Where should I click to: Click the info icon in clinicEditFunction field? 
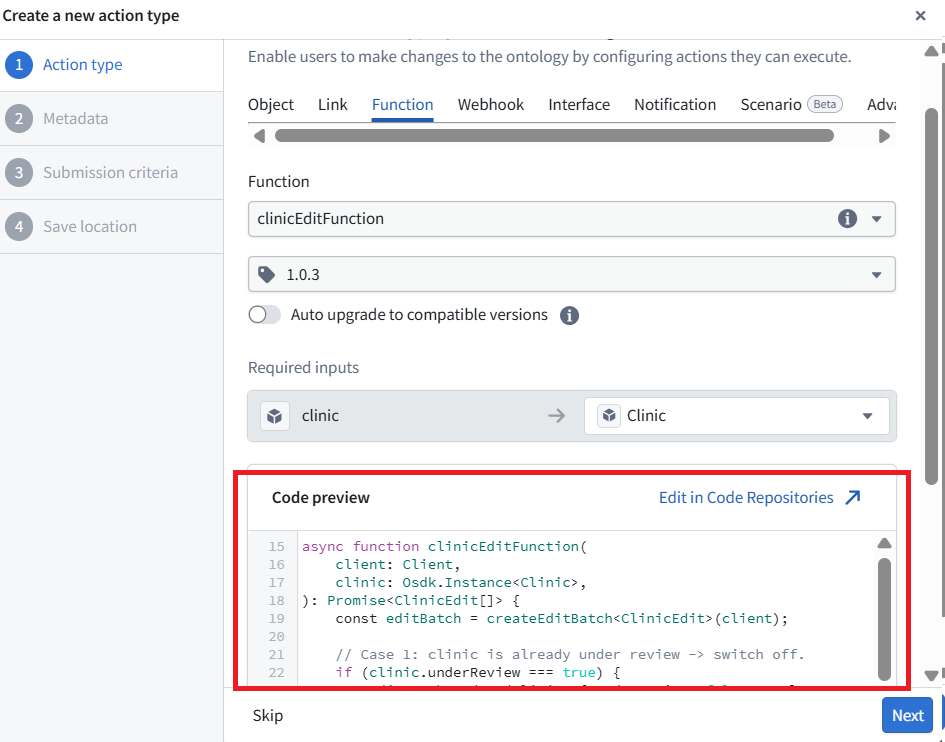(x=847, y=218)
